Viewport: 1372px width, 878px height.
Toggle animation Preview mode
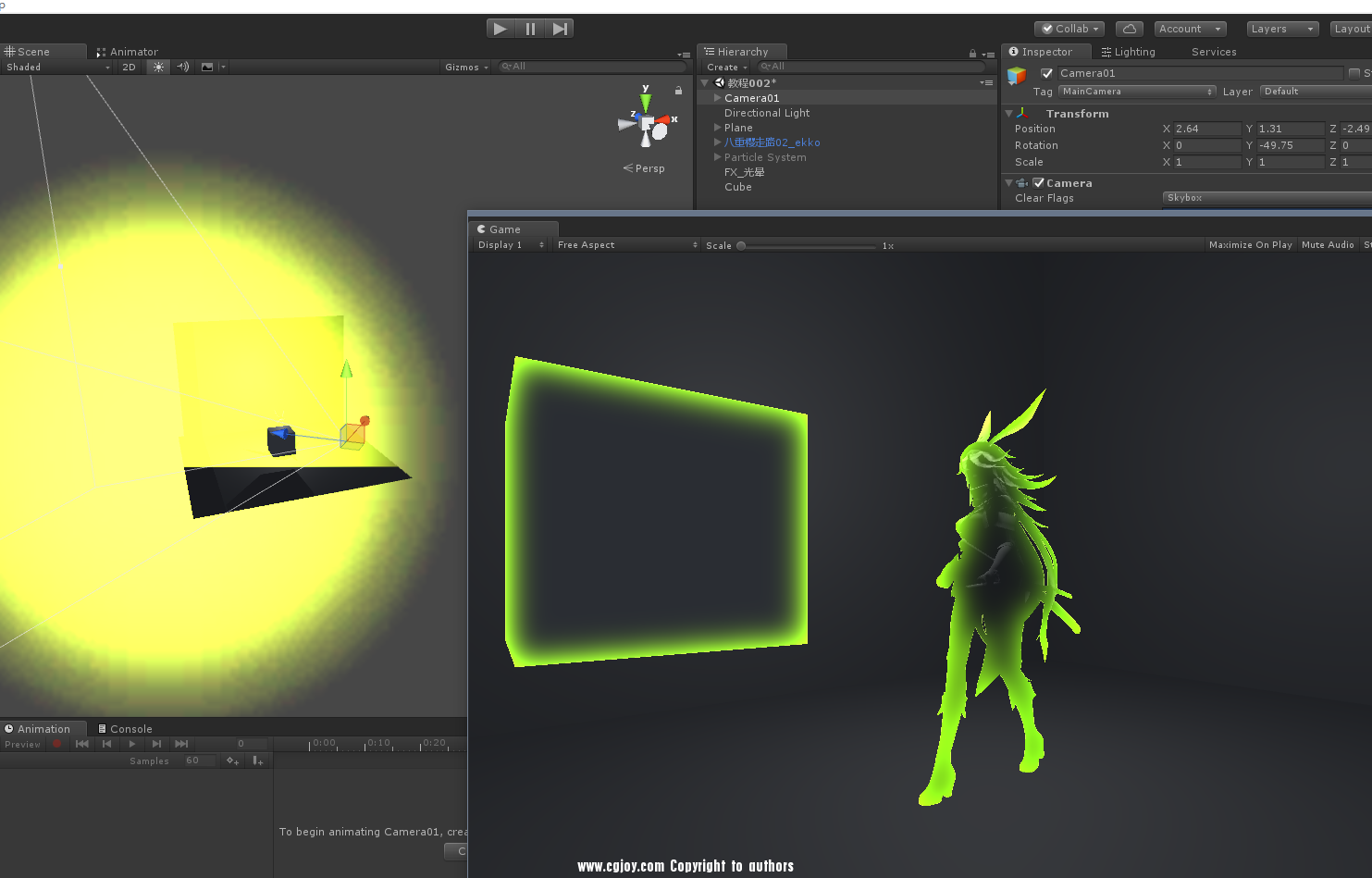pos(23,745)
